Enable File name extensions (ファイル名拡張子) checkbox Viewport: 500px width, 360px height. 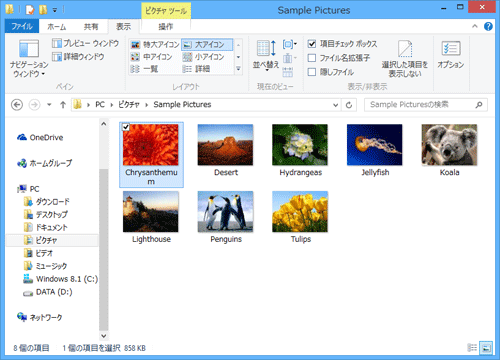tap(312, 58)
